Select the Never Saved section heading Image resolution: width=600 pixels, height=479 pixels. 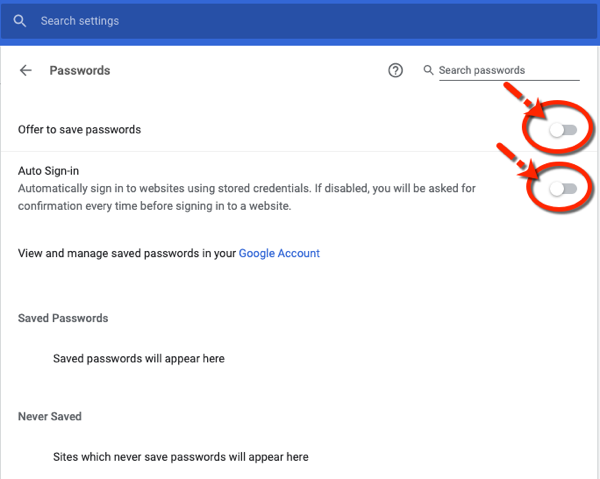[x=49, y=415]
